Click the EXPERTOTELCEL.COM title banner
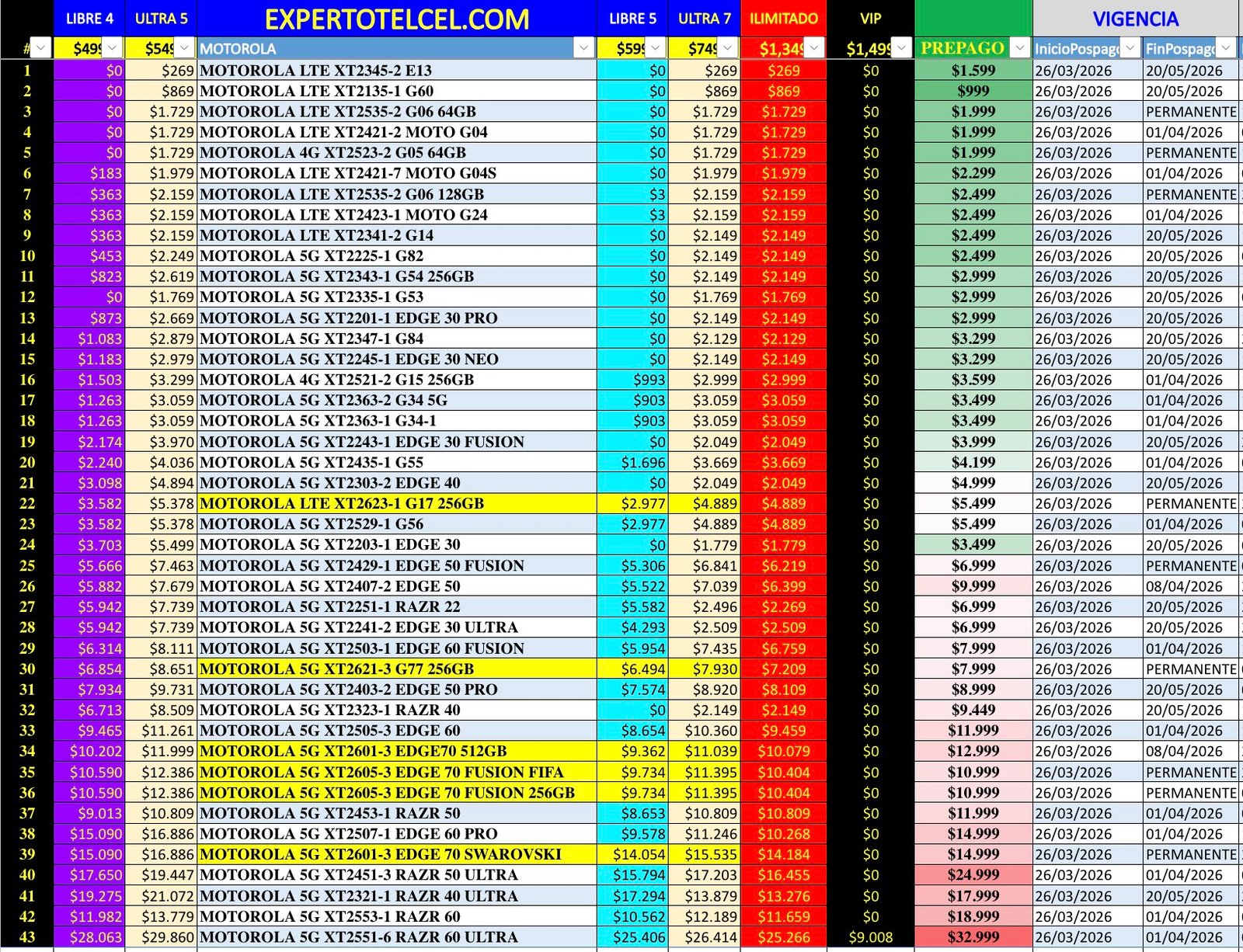The image size is (1243, 952). 398,19
